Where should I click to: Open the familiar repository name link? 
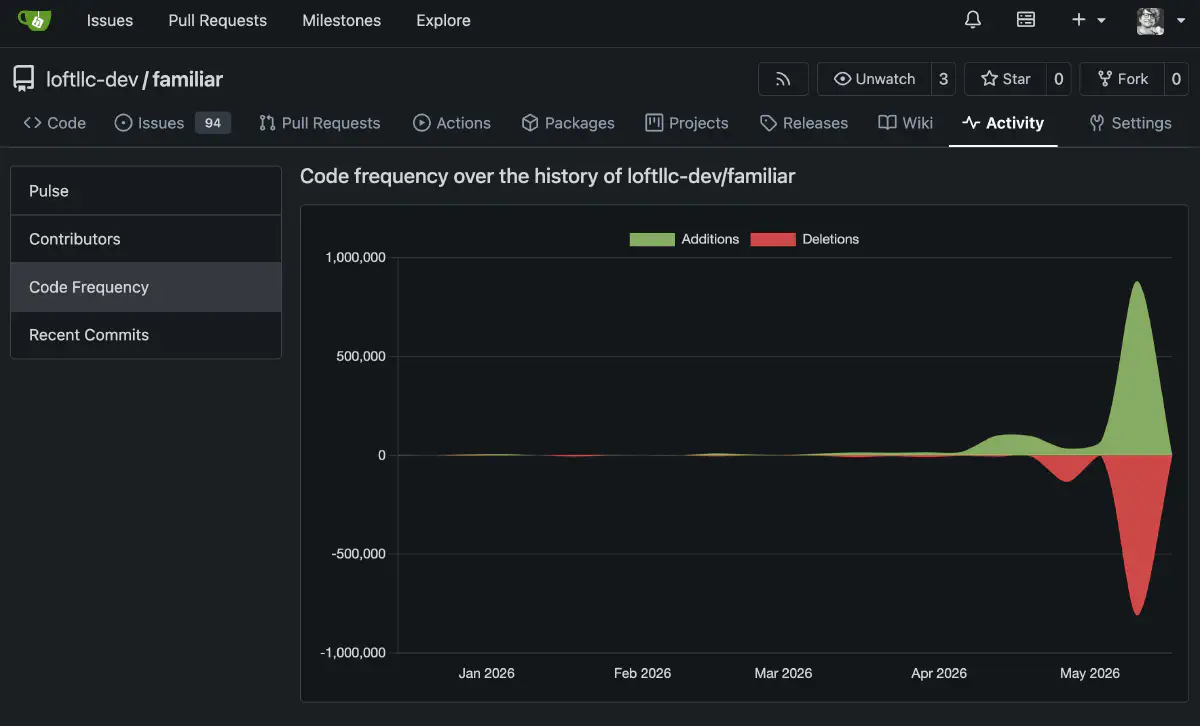click(188, 79)
